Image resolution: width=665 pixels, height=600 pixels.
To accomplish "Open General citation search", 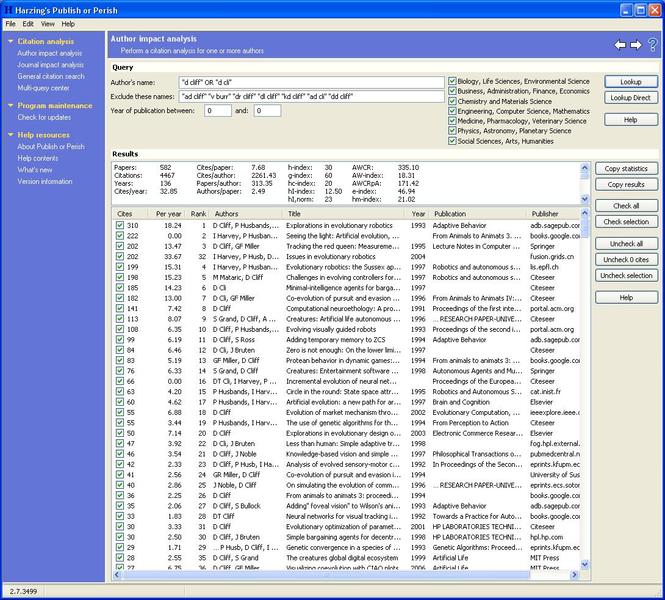I will (51, 76).
